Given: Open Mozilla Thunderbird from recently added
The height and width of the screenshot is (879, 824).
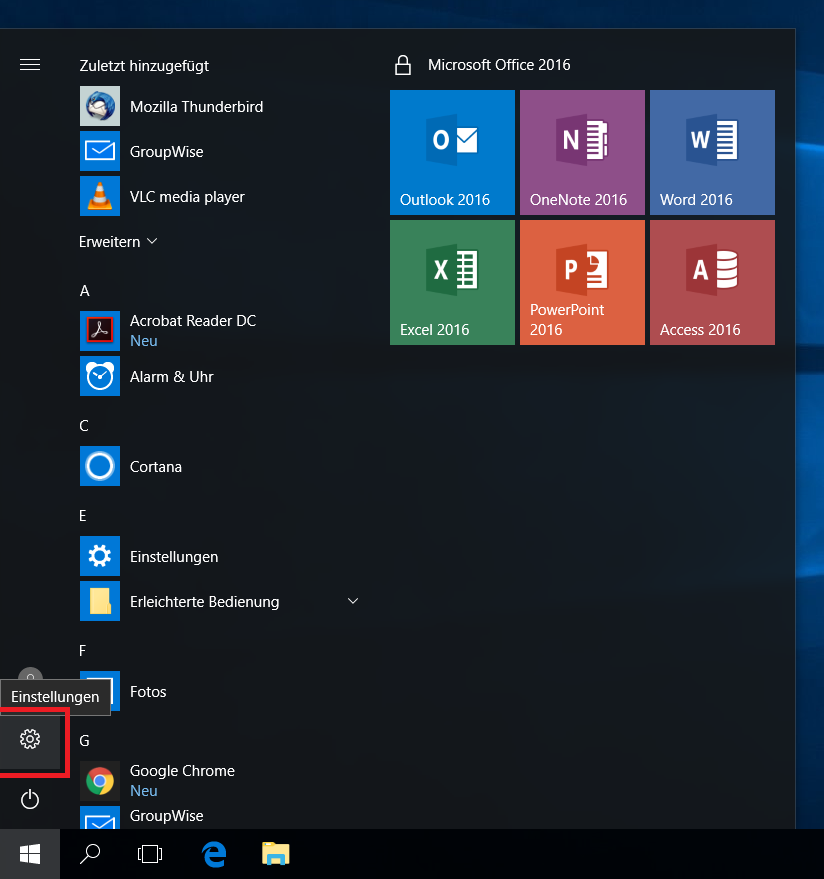Looking at the screenshot, I should [x=196, y=106].
